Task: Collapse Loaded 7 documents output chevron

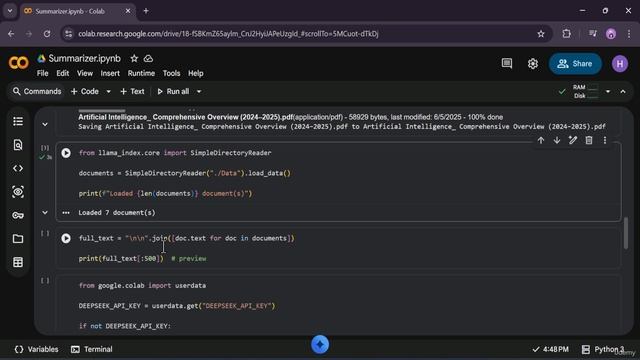Action: (45, 213)
